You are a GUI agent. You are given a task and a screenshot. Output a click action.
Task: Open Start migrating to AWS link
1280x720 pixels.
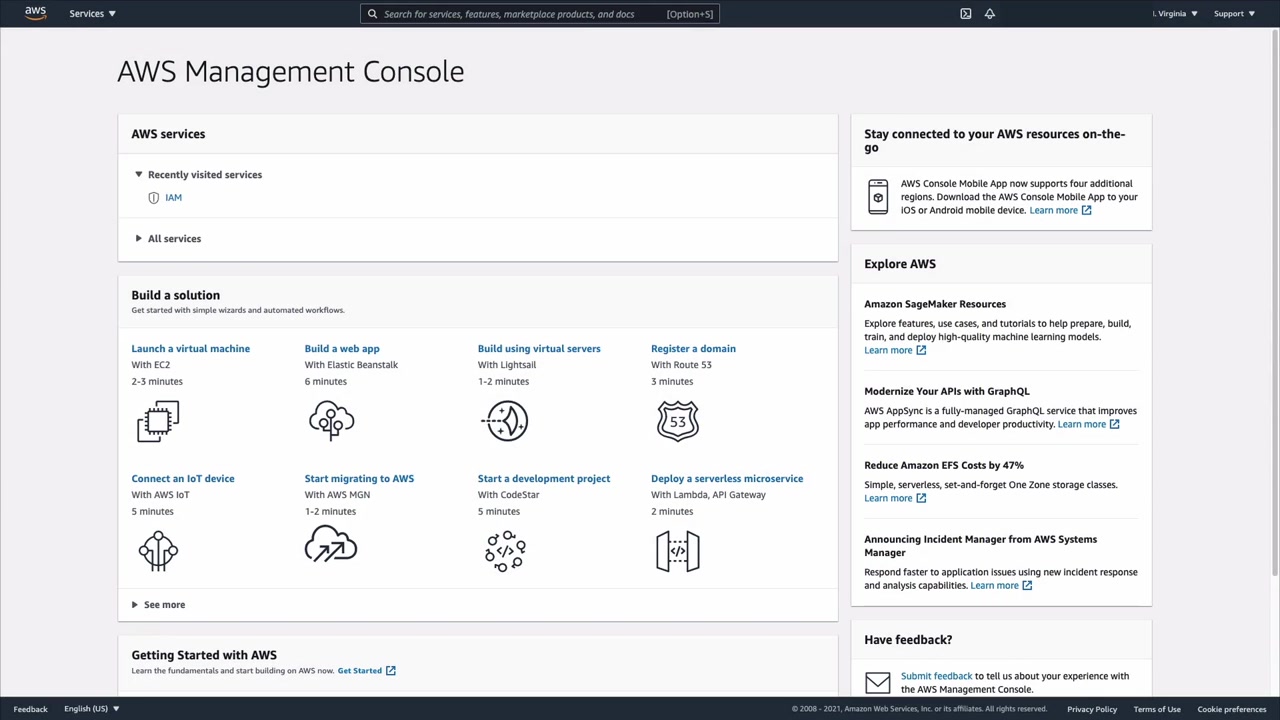coord(359,479)
